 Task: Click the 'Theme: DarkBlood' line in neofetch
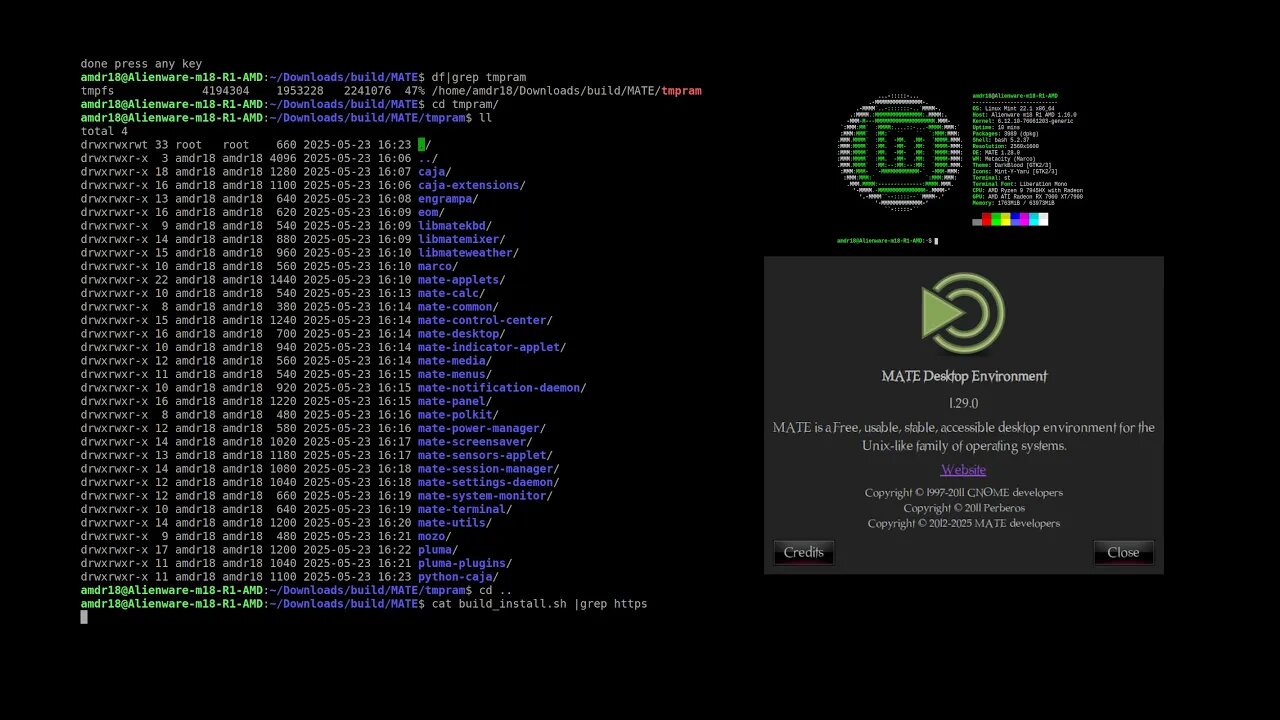(1012, 165)
